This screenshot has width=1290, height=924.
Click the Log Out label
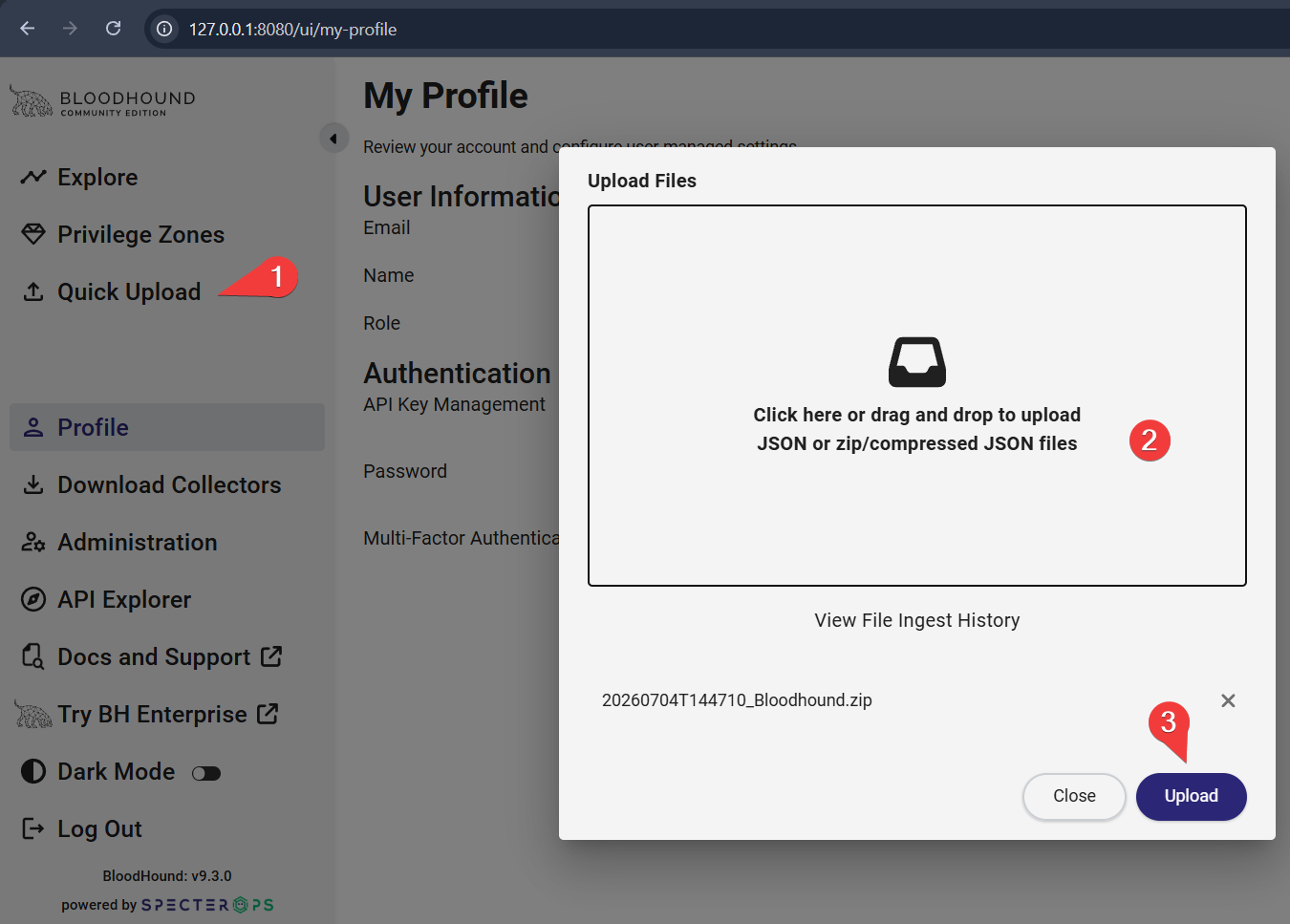pos(99,829)
